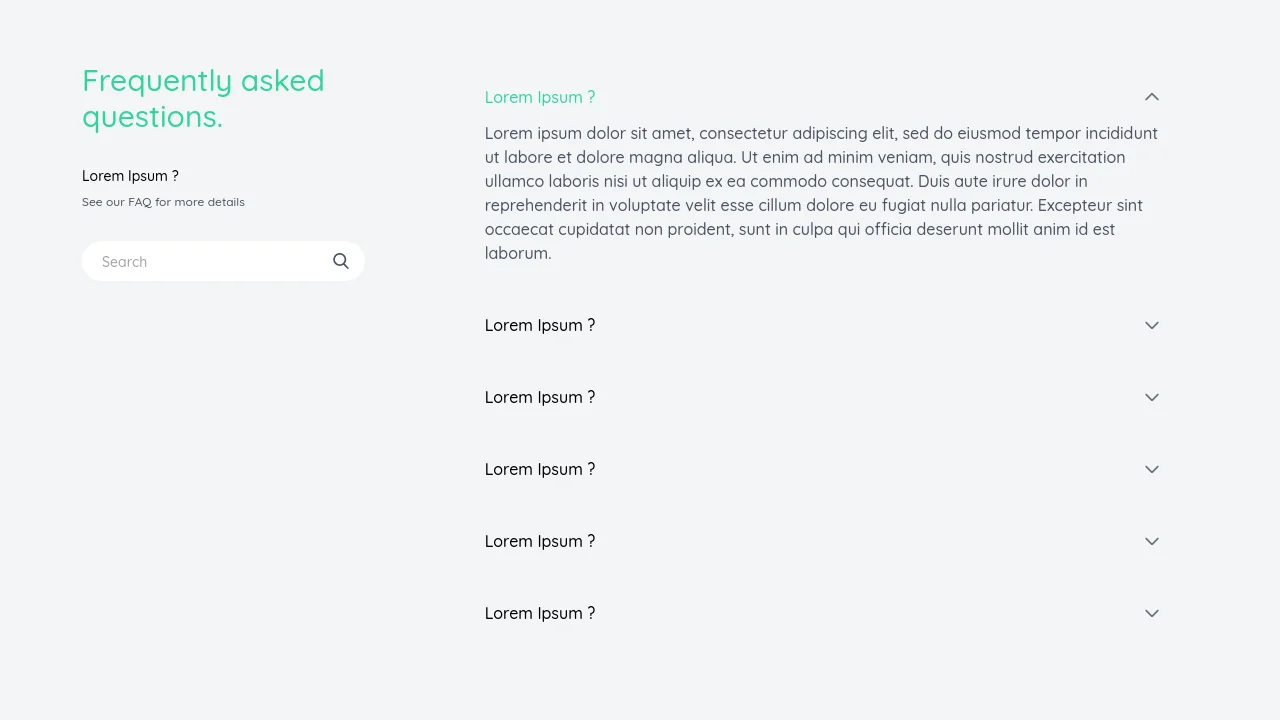Expand the fourth Lorem Ipsum question chevron
The image size is (1280, 720).
[x=1151, y=469]
